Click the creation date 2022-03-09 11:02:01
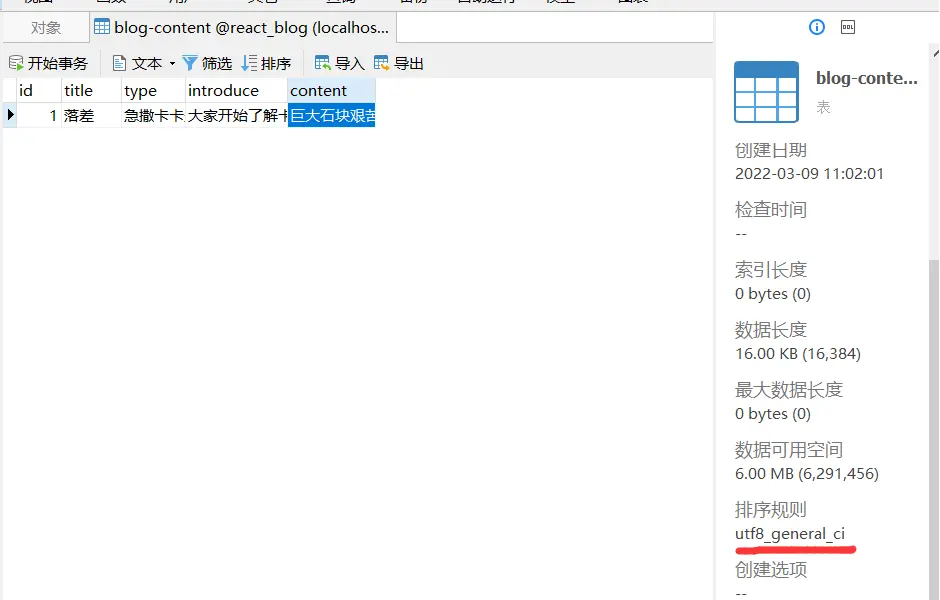940x600 pixels. (x=809, y=174)
